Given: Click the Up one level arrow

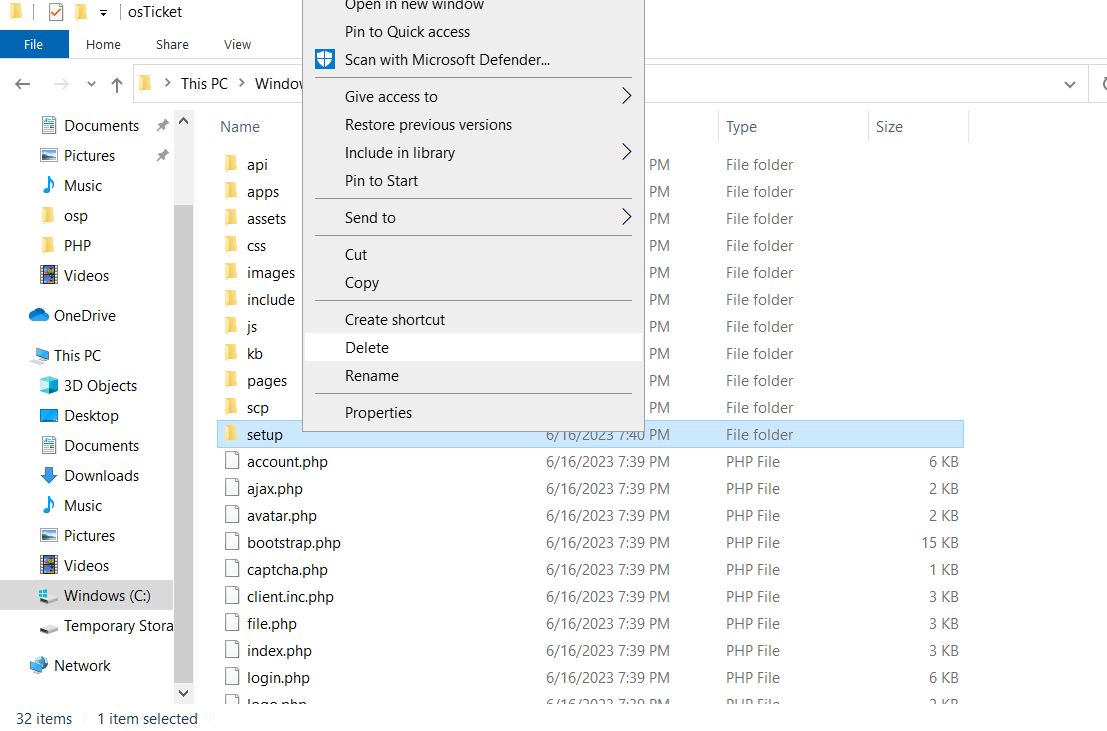Looking at the screenshot, I should 116,84.
